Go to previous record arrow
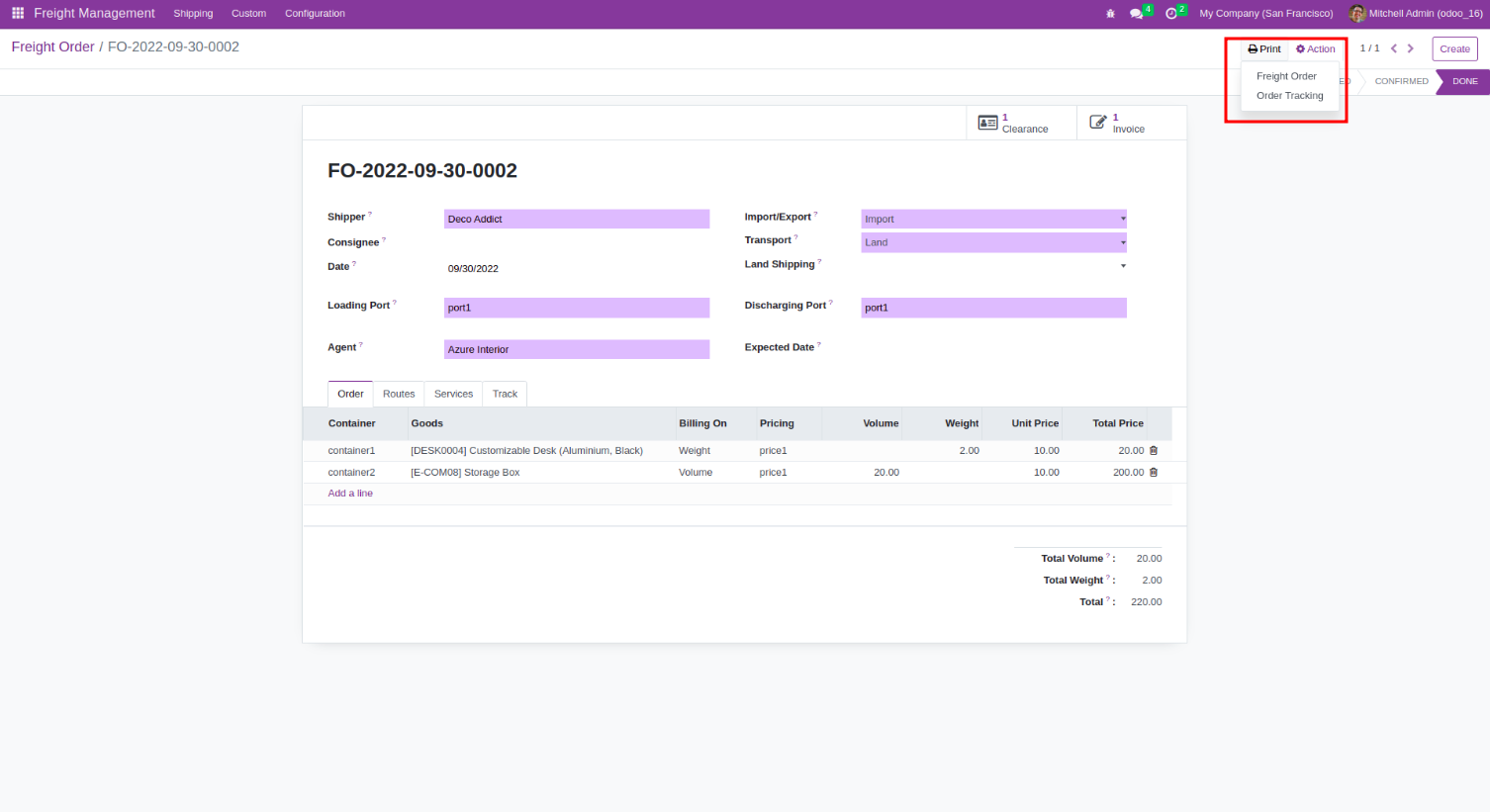1490x812 pixels. (x=1394, y=48)
